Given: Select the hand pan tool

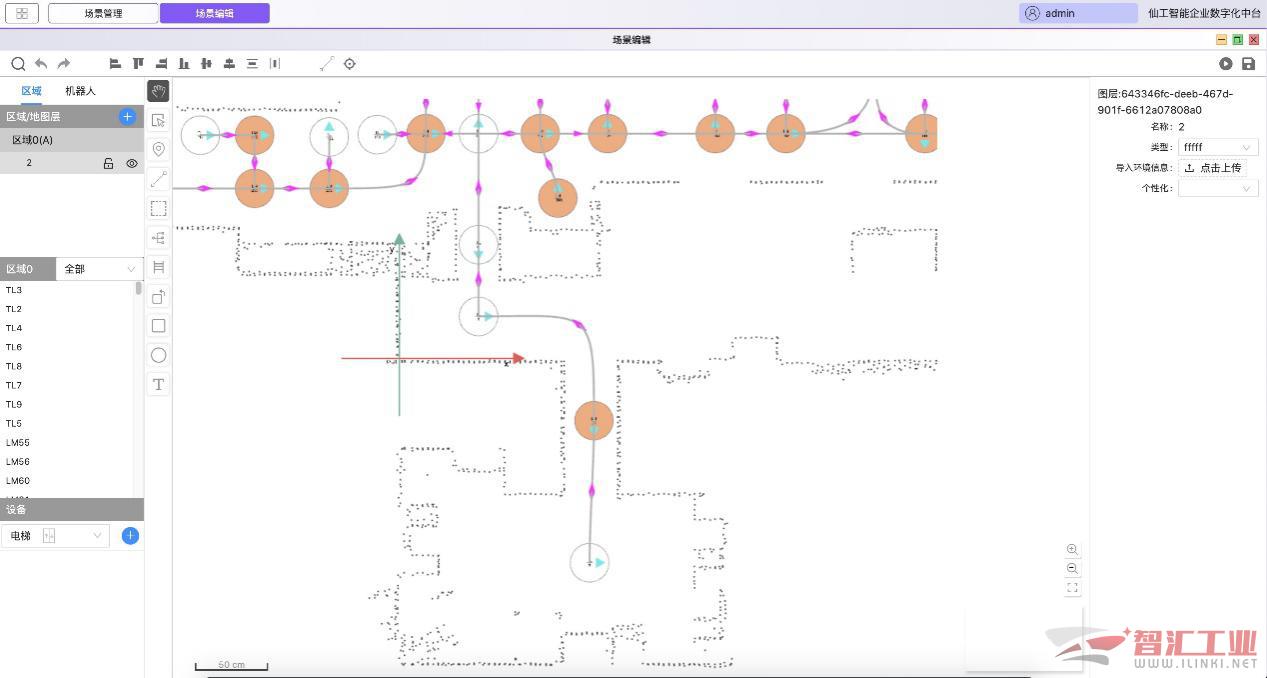Looking at the screenshot, I should tap(158, 91).
